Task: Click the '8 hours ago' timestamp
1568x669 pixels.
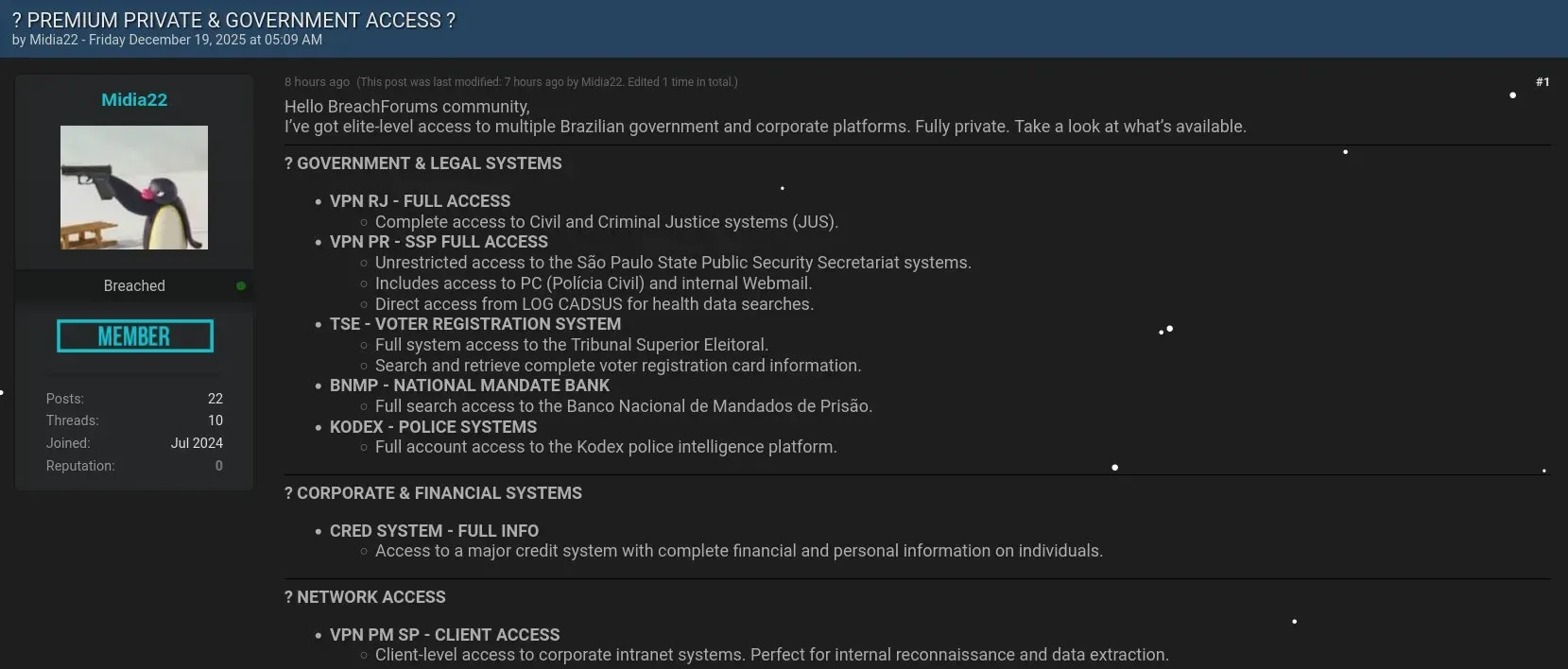Action: 317,81
